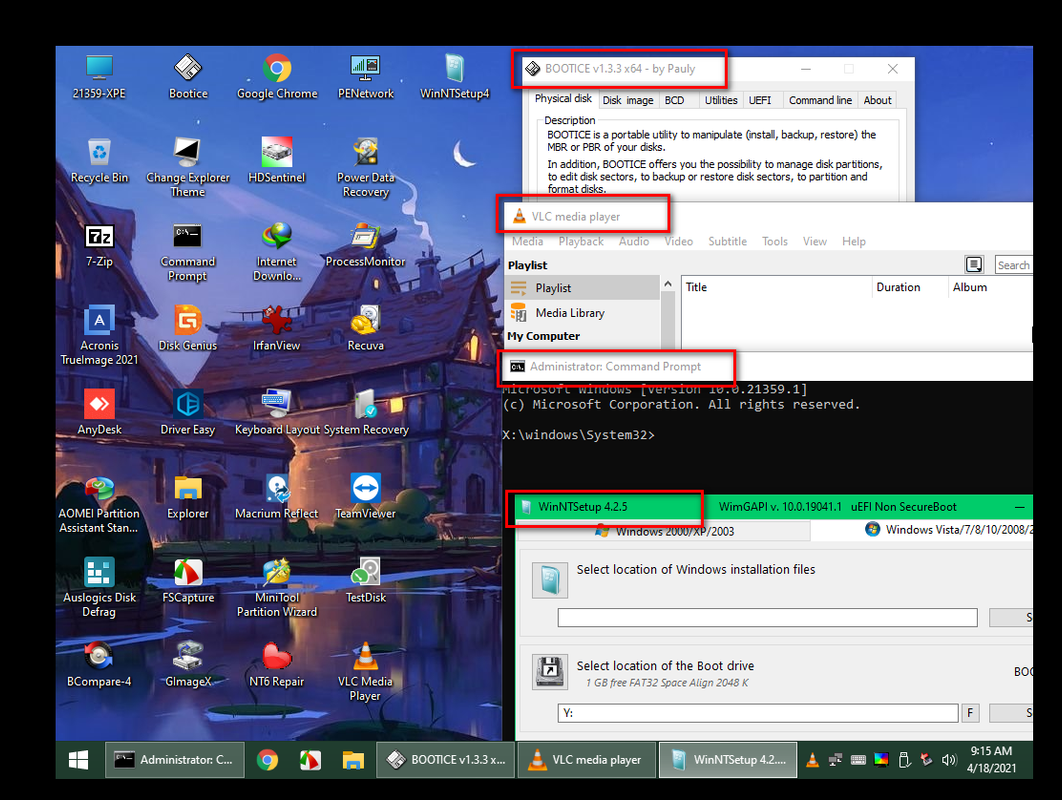Open VLC Media Player desktop shortcut
1062x800 pixels.
pos(365,672)
